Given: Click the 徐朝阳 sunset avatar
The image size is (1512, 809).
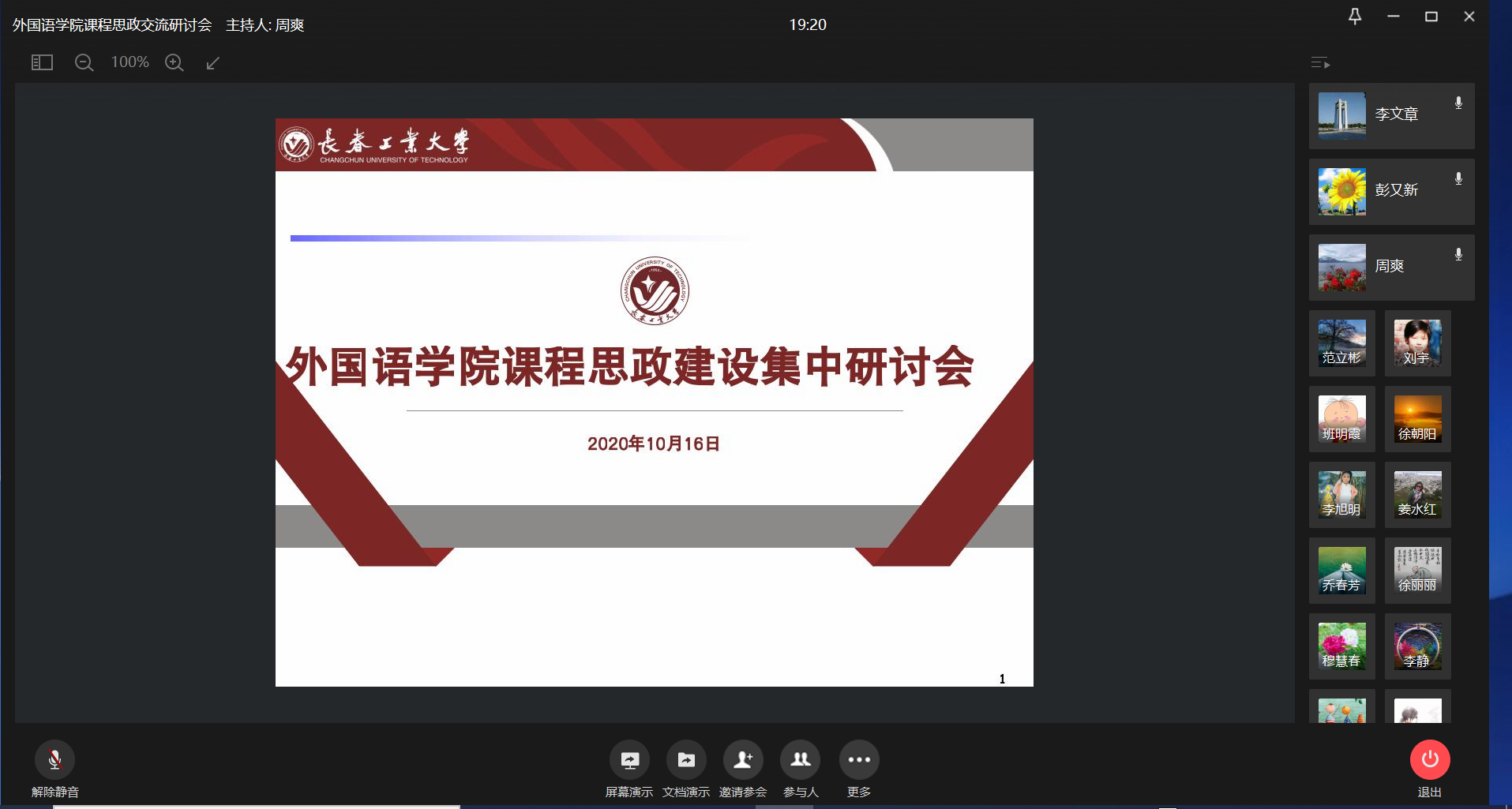Looking at the screenshot, I should [x=1417, y=419].
